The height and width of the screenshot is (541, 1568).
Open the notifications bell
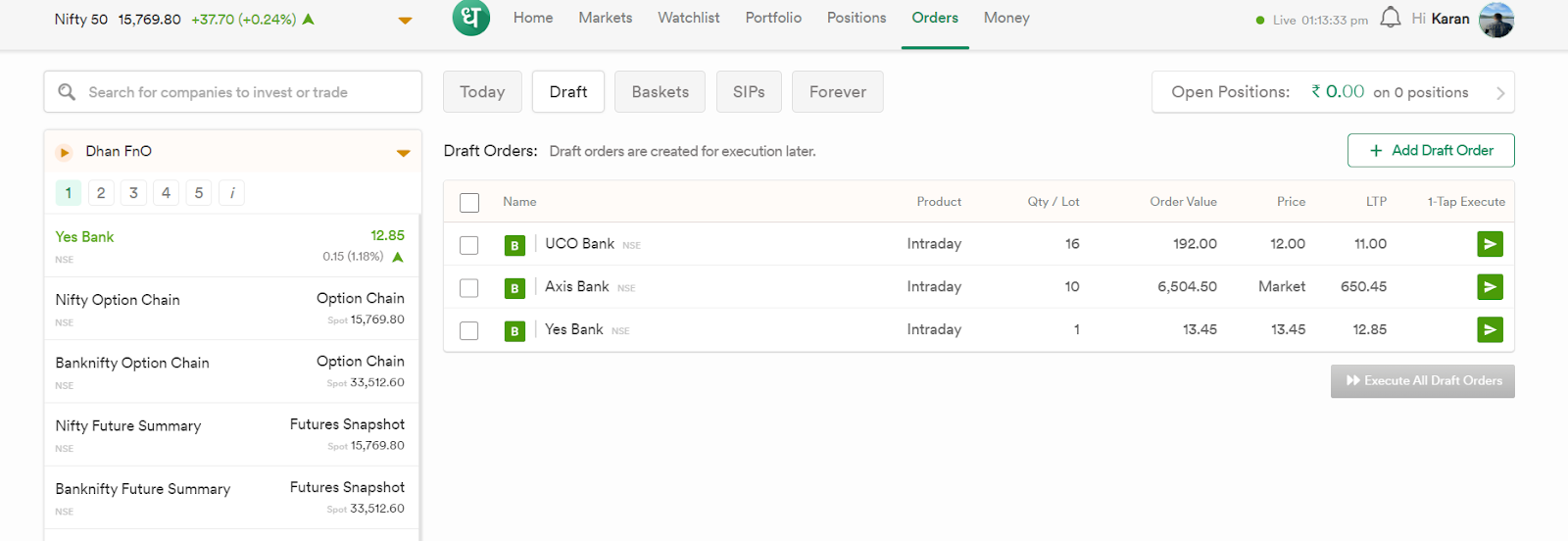pyautogui.click(x=1390, y=19)
